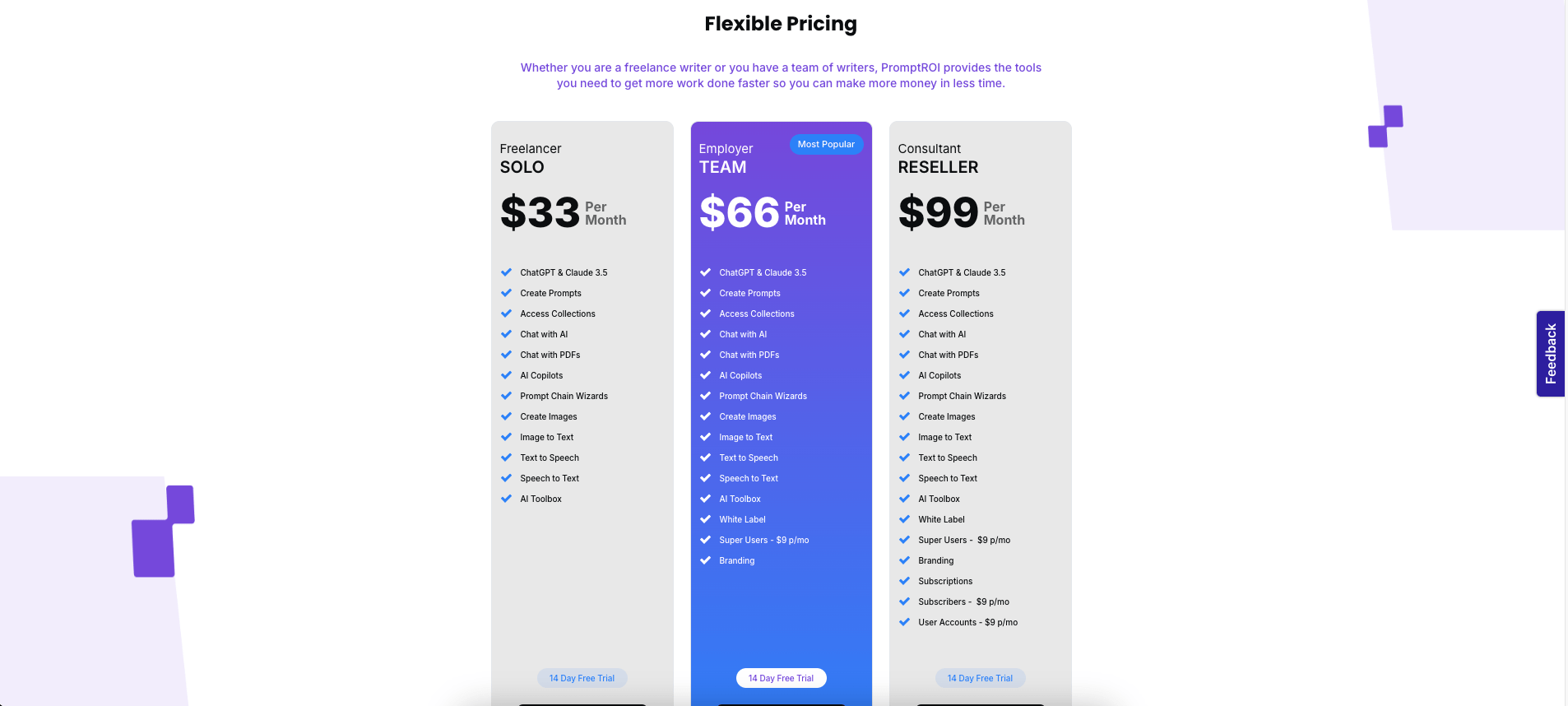Screen dimensions: 1568x706
Task: Select the $33 Per Month price in SOLO
Action: coord(564,212)
